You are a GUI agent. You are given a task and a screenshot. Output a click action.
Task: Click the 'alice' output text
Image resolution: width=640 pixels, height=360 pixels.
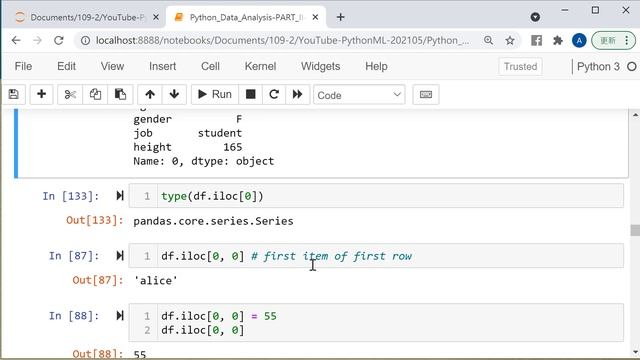click(156, 281)
